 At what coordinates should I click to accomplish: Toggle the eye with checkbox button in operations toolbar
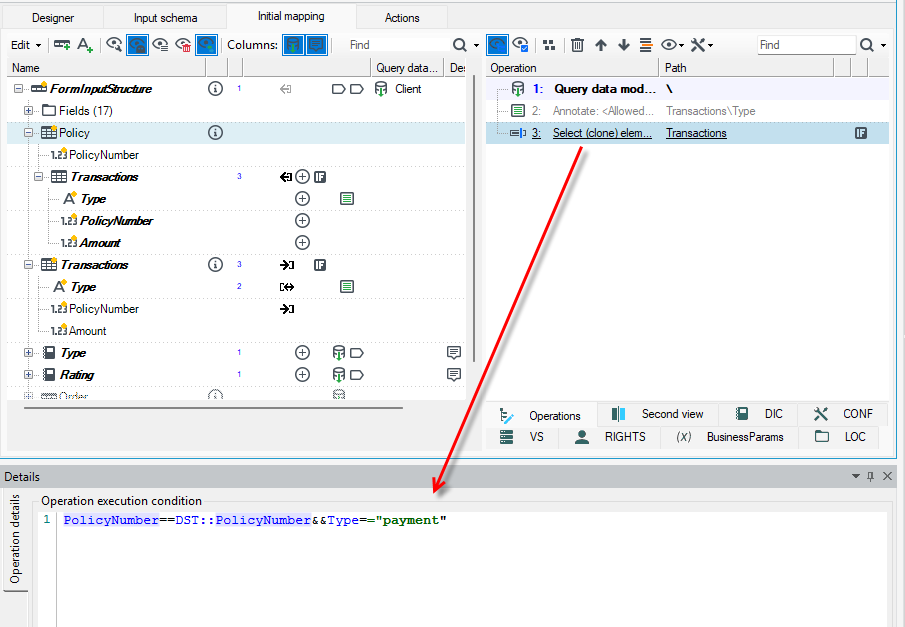pyautogui.click(x=520, y=44)
